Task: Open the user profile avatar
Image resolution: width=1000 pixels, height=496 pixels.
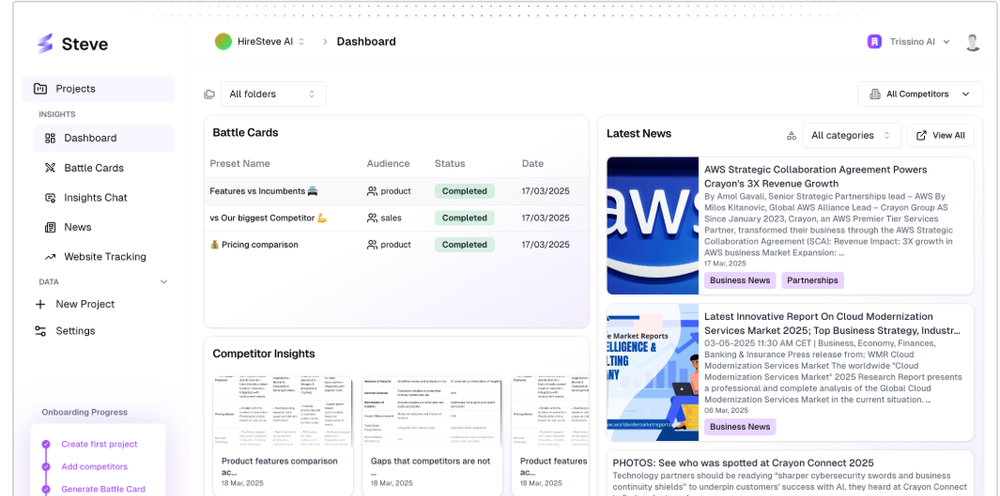Action: tap(973, 42)
